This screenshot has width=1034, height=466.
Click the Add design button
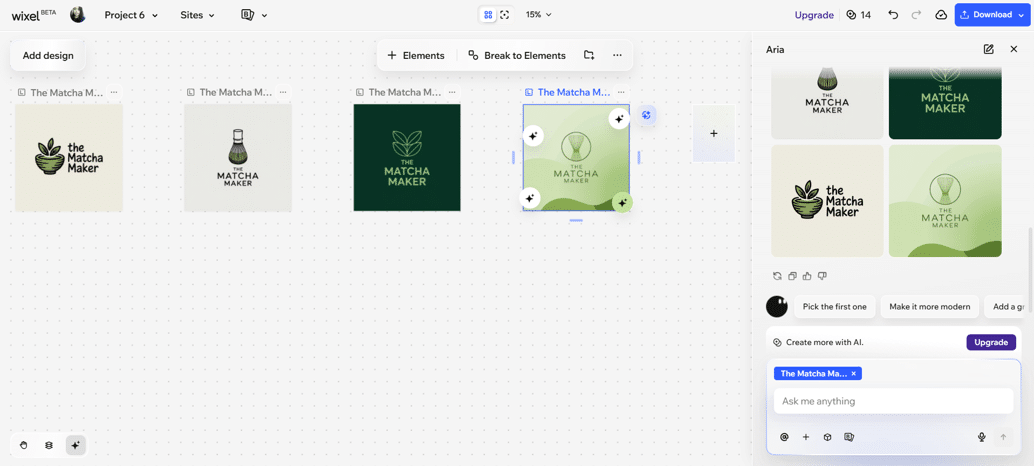tap(48, 55)
